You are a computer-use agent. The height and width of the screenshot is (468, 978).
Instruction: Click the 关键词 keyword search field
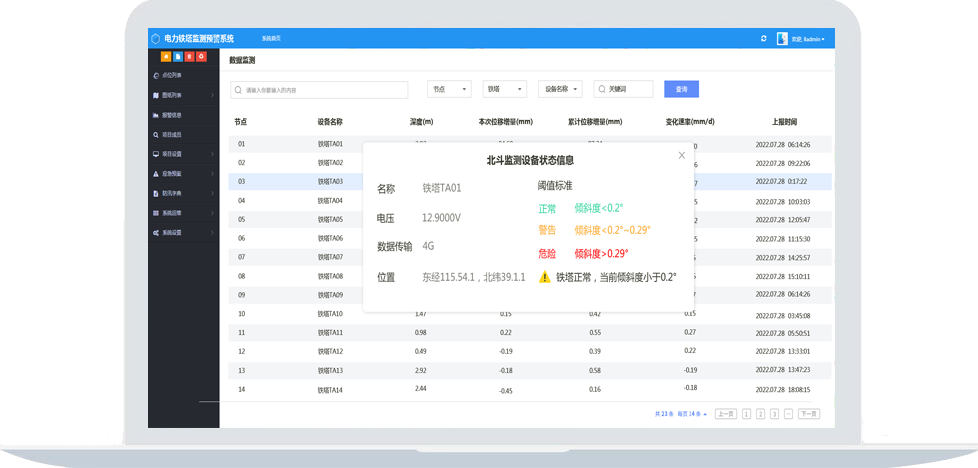[x=624, y=89]
